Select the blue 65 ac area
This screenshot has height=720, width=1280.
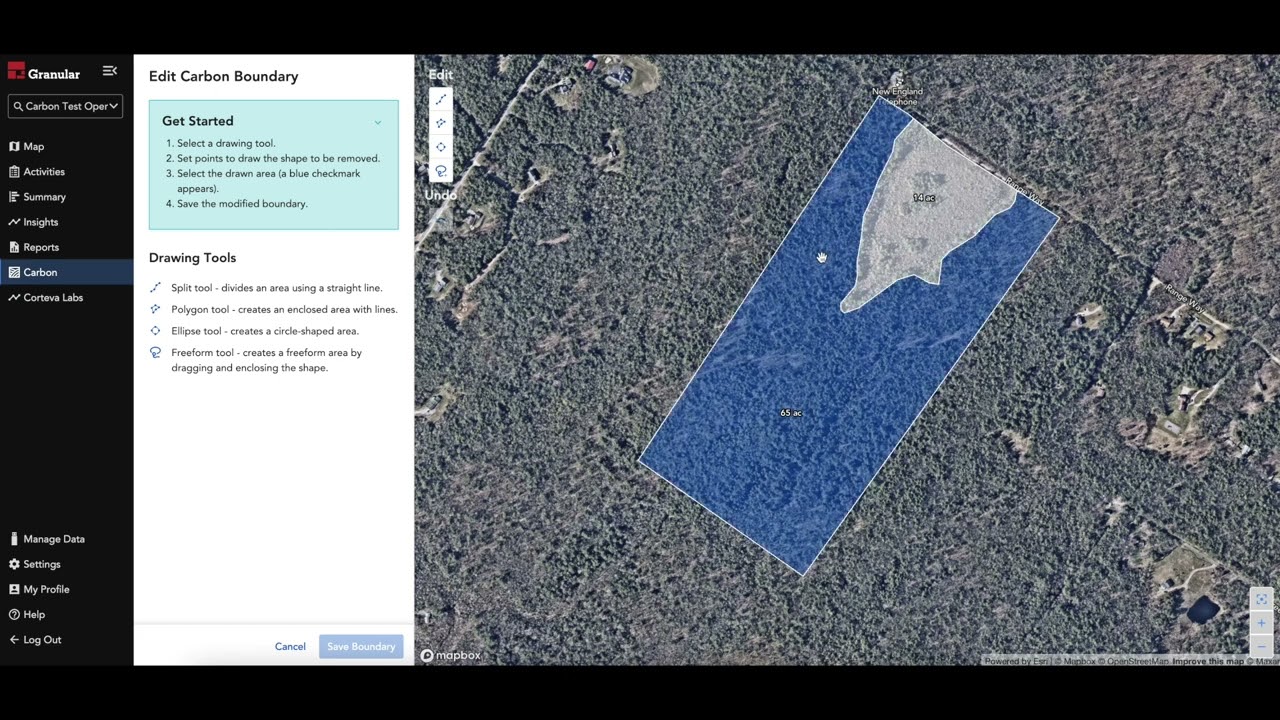pos(790,412)
